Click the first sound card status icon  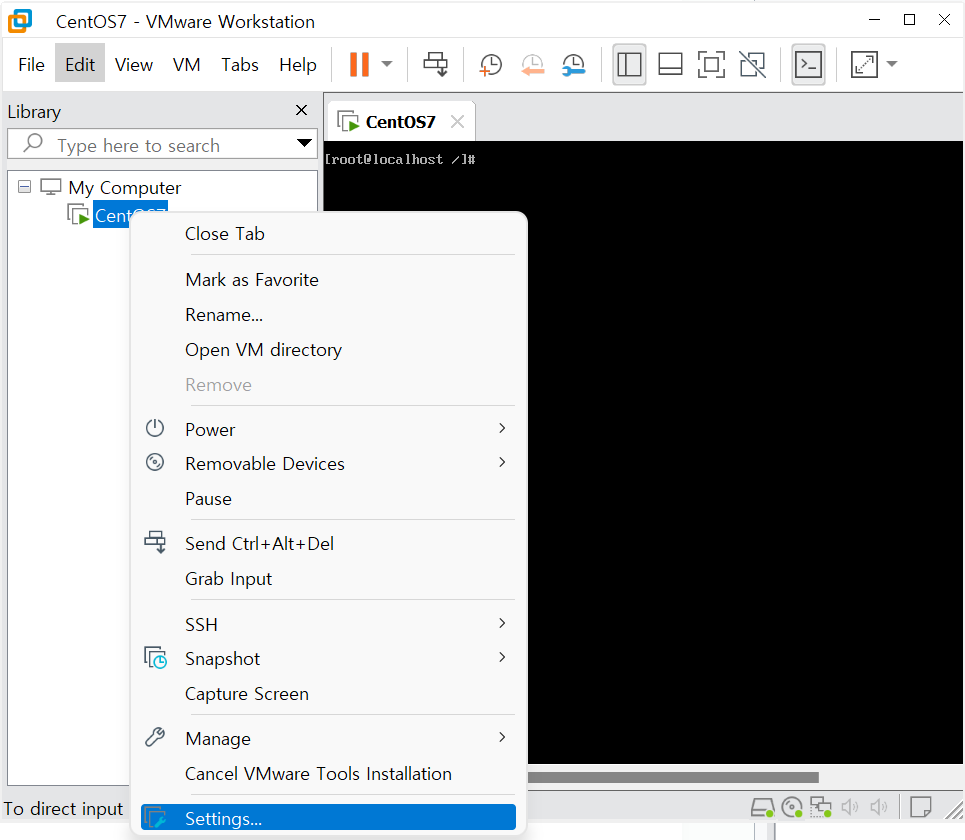[849, 807]
